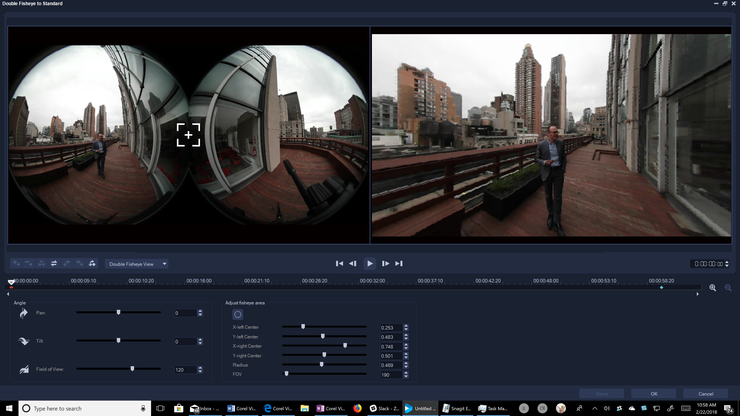Click the cyan keyframe diamond on the timeline

[662, 287]
